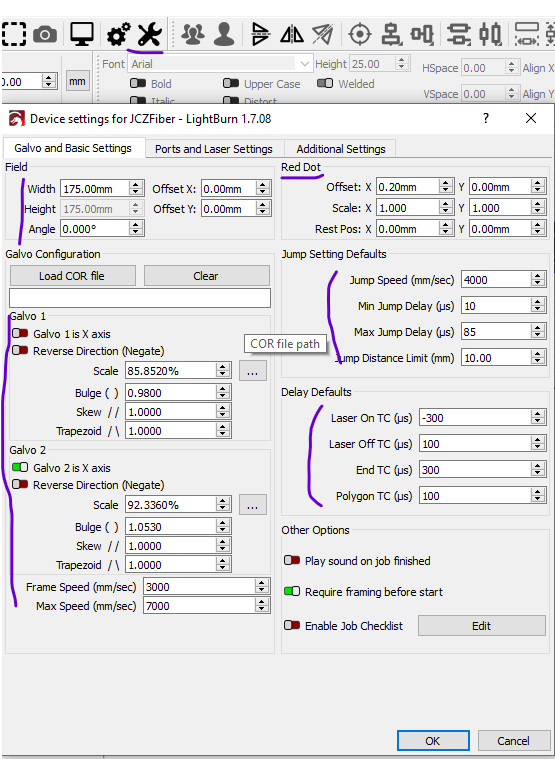
Task: Click the ellipsis button beside Galvo 2 Scale
Action: pos(253,505)
